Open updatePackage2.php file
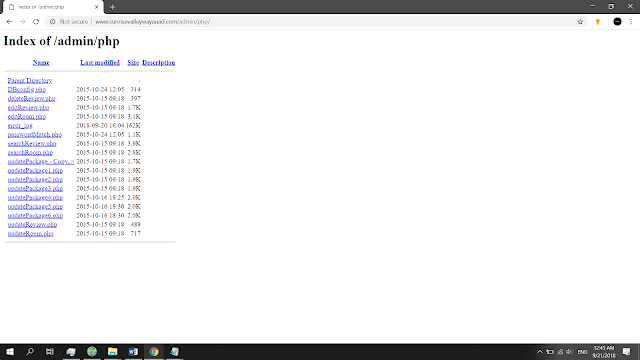This screenshot has height=360, width=640. point(35,179)
